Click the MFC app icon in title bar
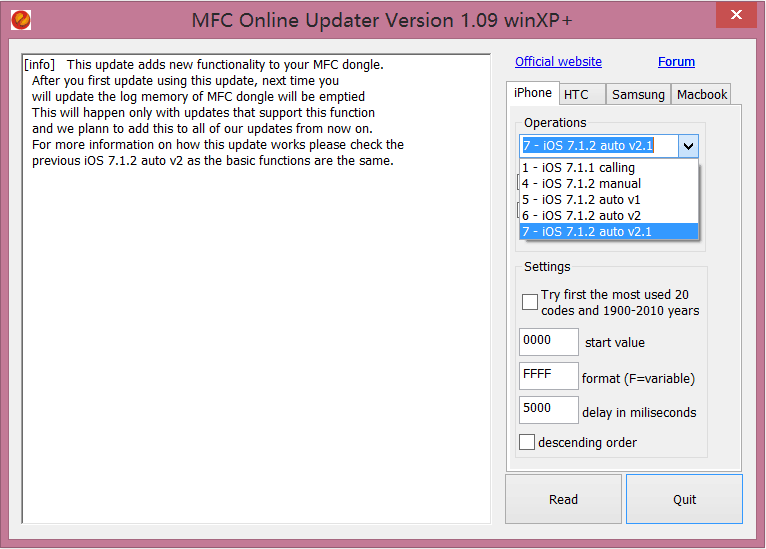The height and width of the screenshot is (549, 766). (20, 19)
